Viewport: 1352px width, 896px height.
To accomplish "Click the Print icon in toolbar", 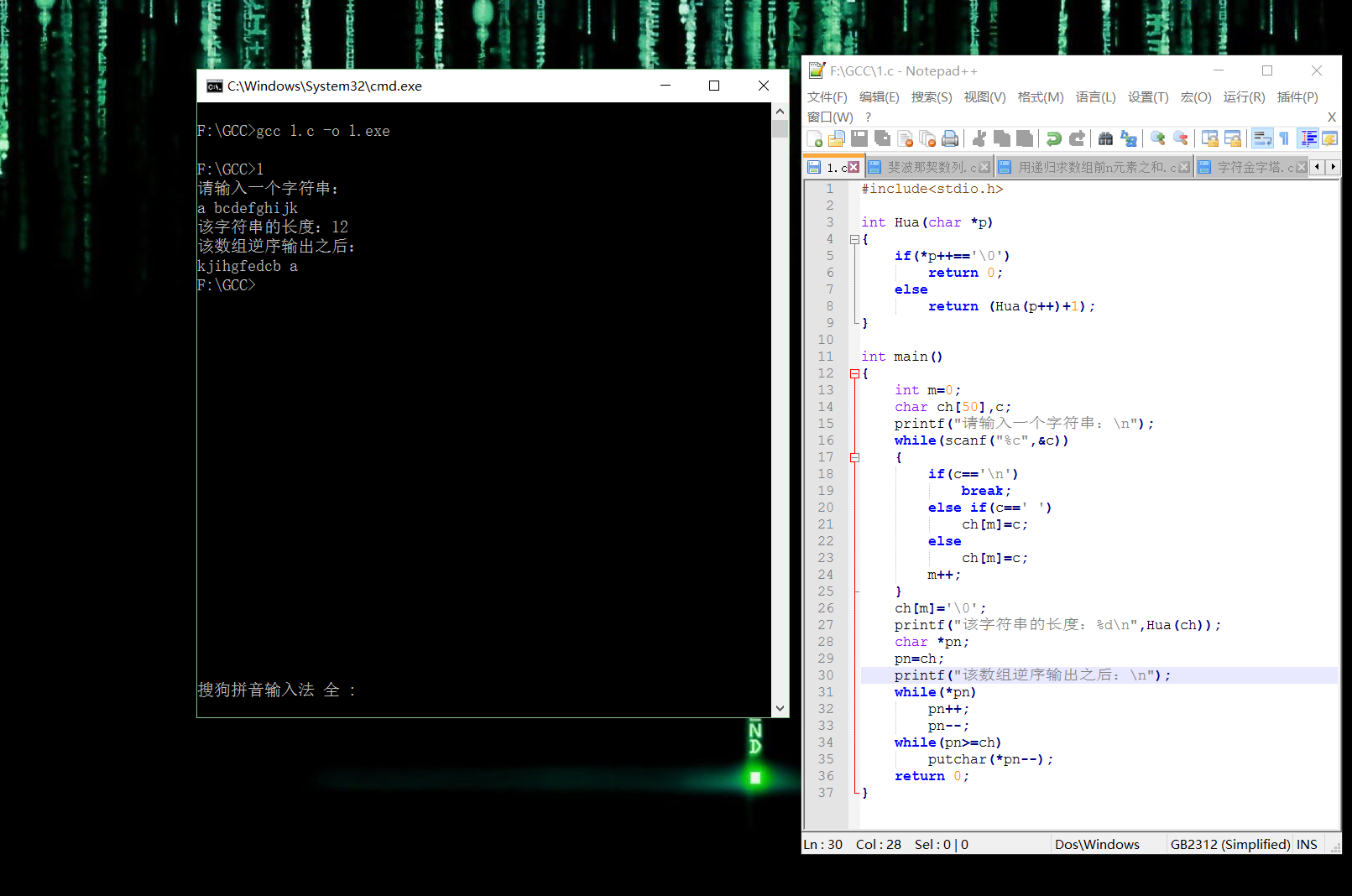I will [x=950, y=139].
